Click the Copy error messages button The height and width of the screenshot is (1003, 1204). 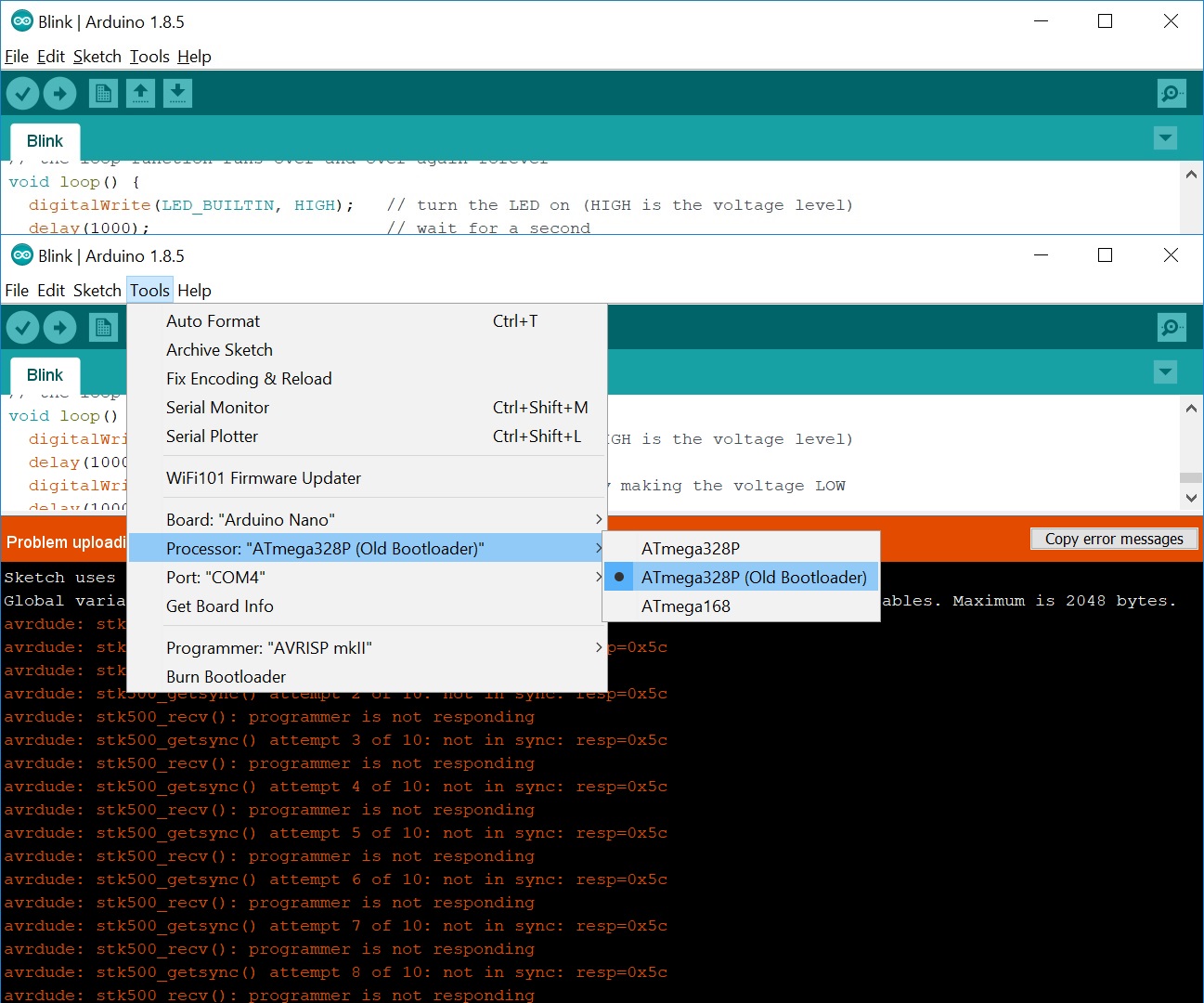tap(1113, 538)
